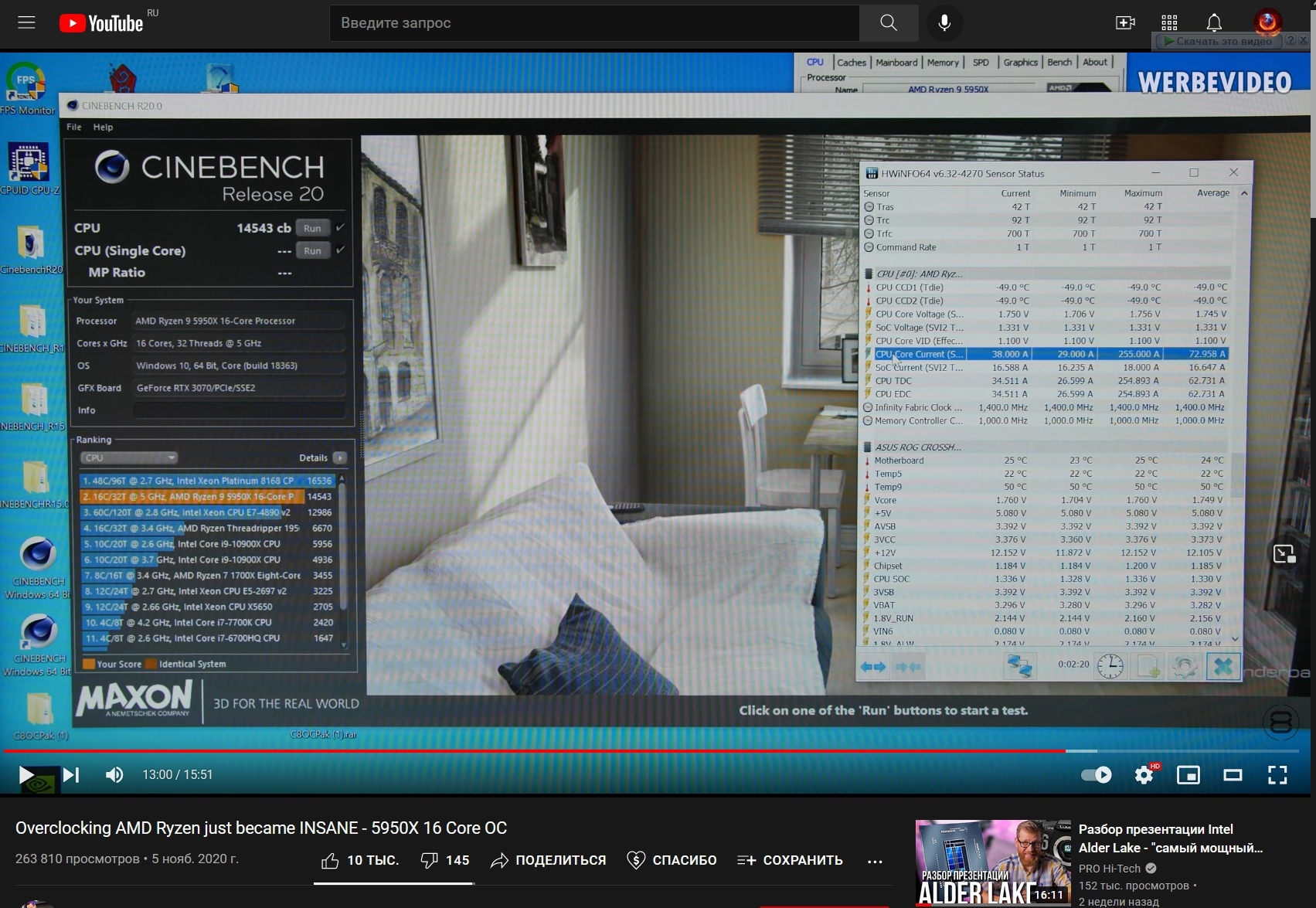Switch to CPU-Z SPD tab
Image resolution: width=1316 pixels, height=908 pixels.
coord(981,63)
